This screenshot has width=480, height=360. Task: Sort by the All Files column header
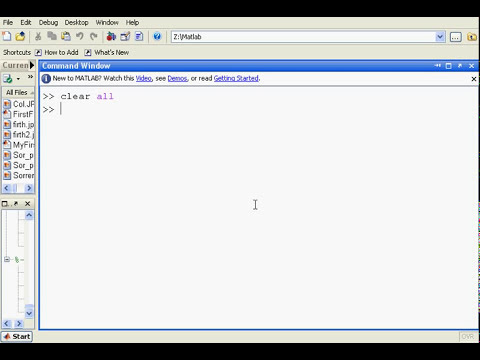18,92
